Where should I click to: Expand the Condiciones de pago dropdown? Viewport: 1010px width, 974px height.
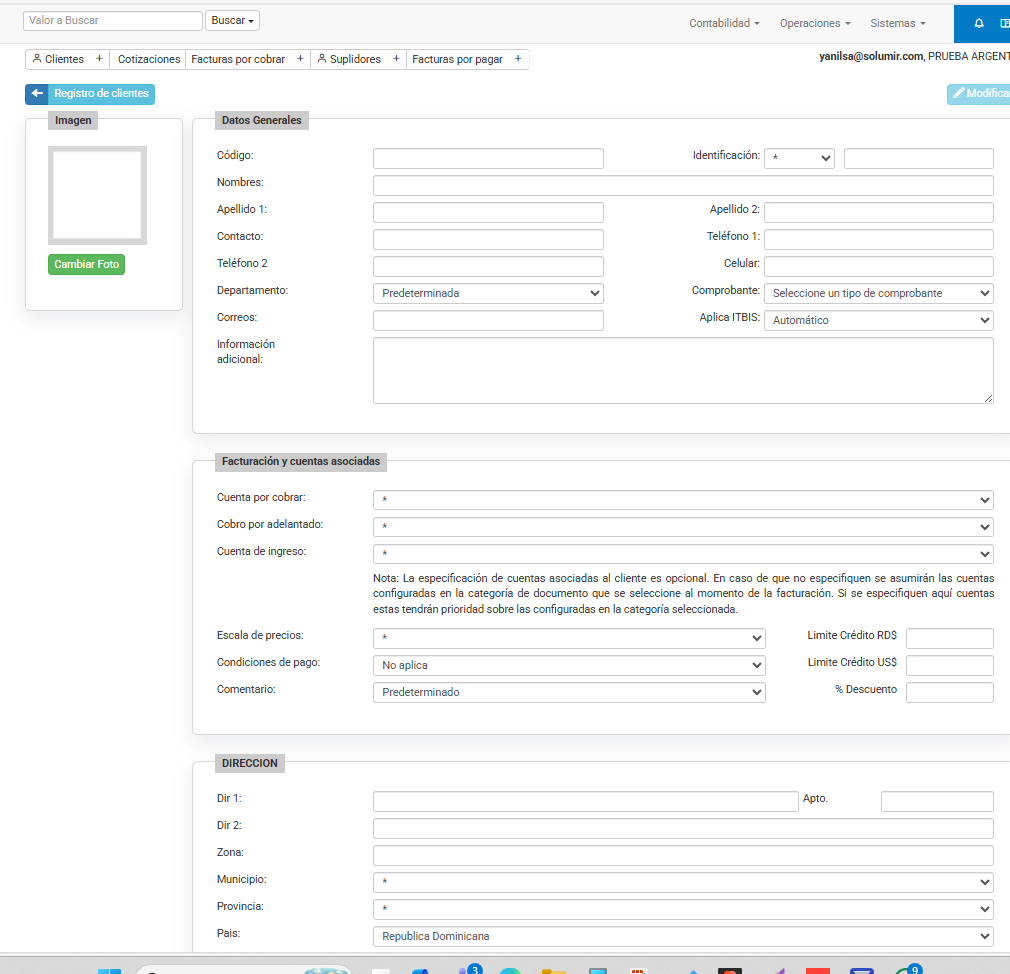[x=568, y=665]
